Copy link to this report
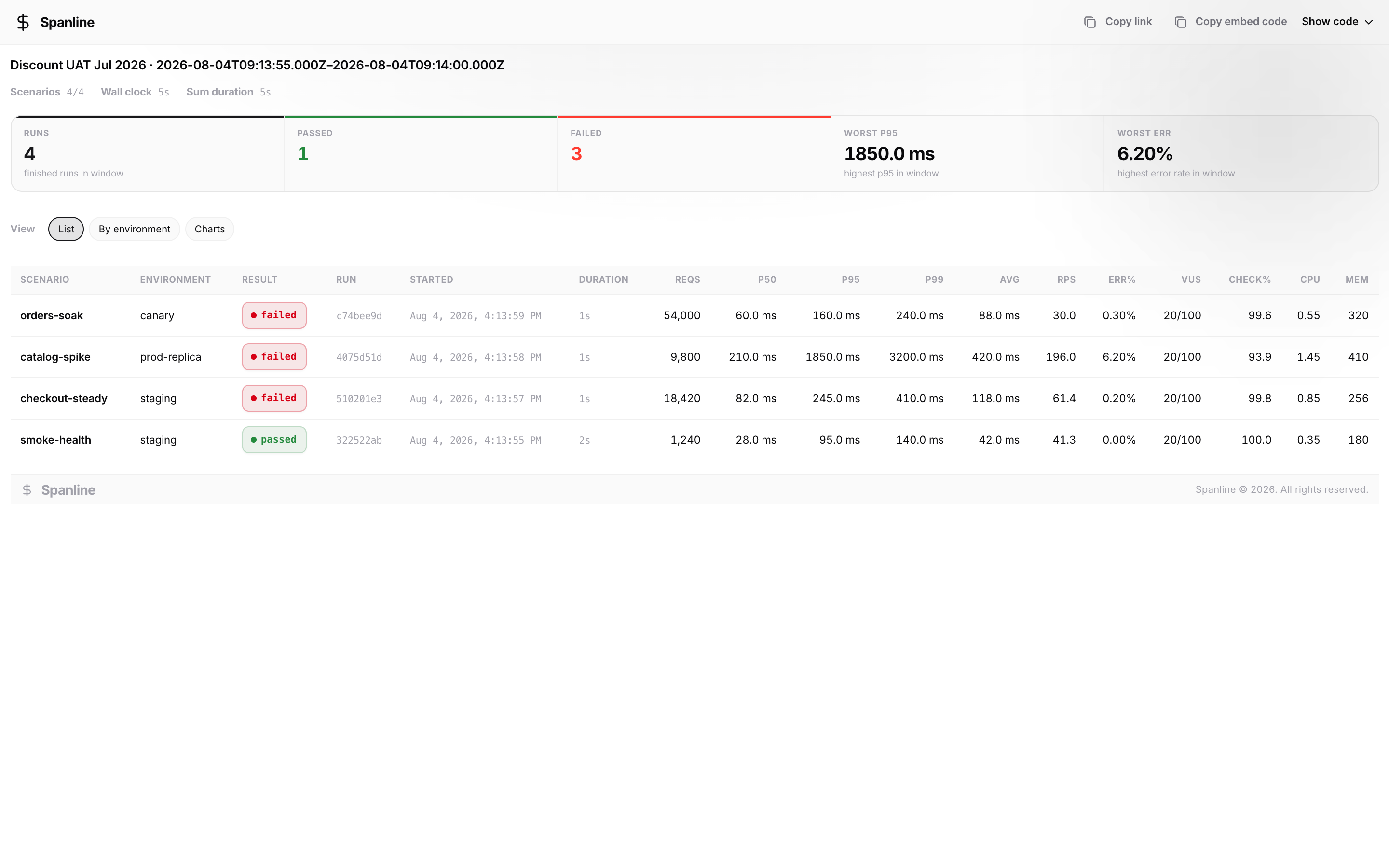 [x=1117, y=22]
